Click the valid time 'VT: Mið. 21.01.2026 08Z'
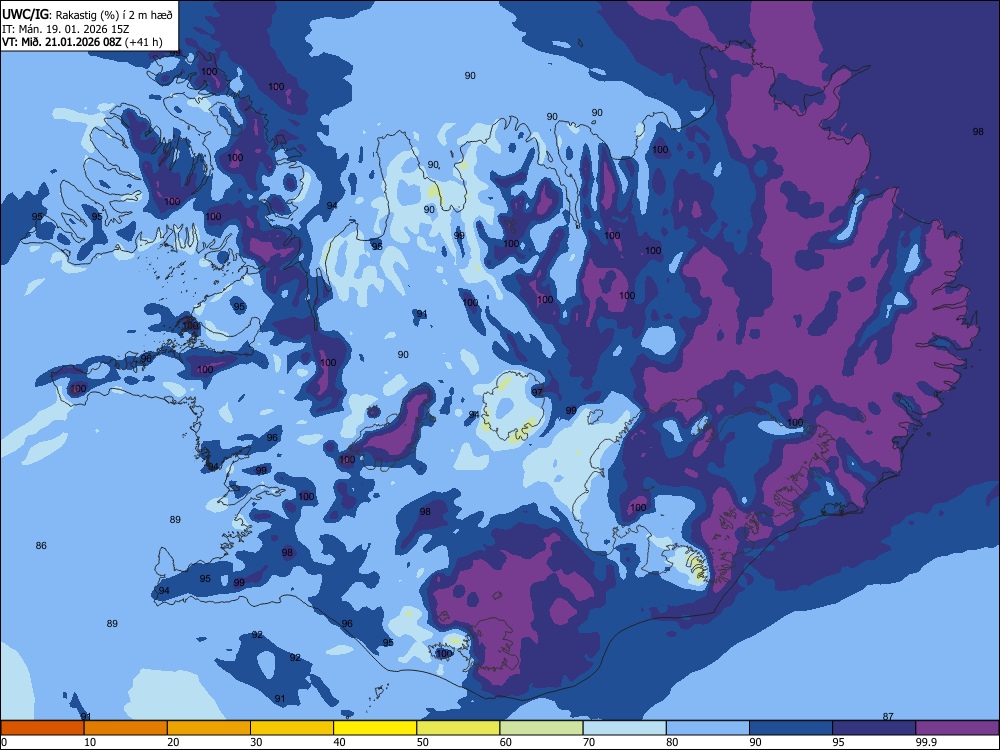1000x750 pixels. (x=62, y=42)
